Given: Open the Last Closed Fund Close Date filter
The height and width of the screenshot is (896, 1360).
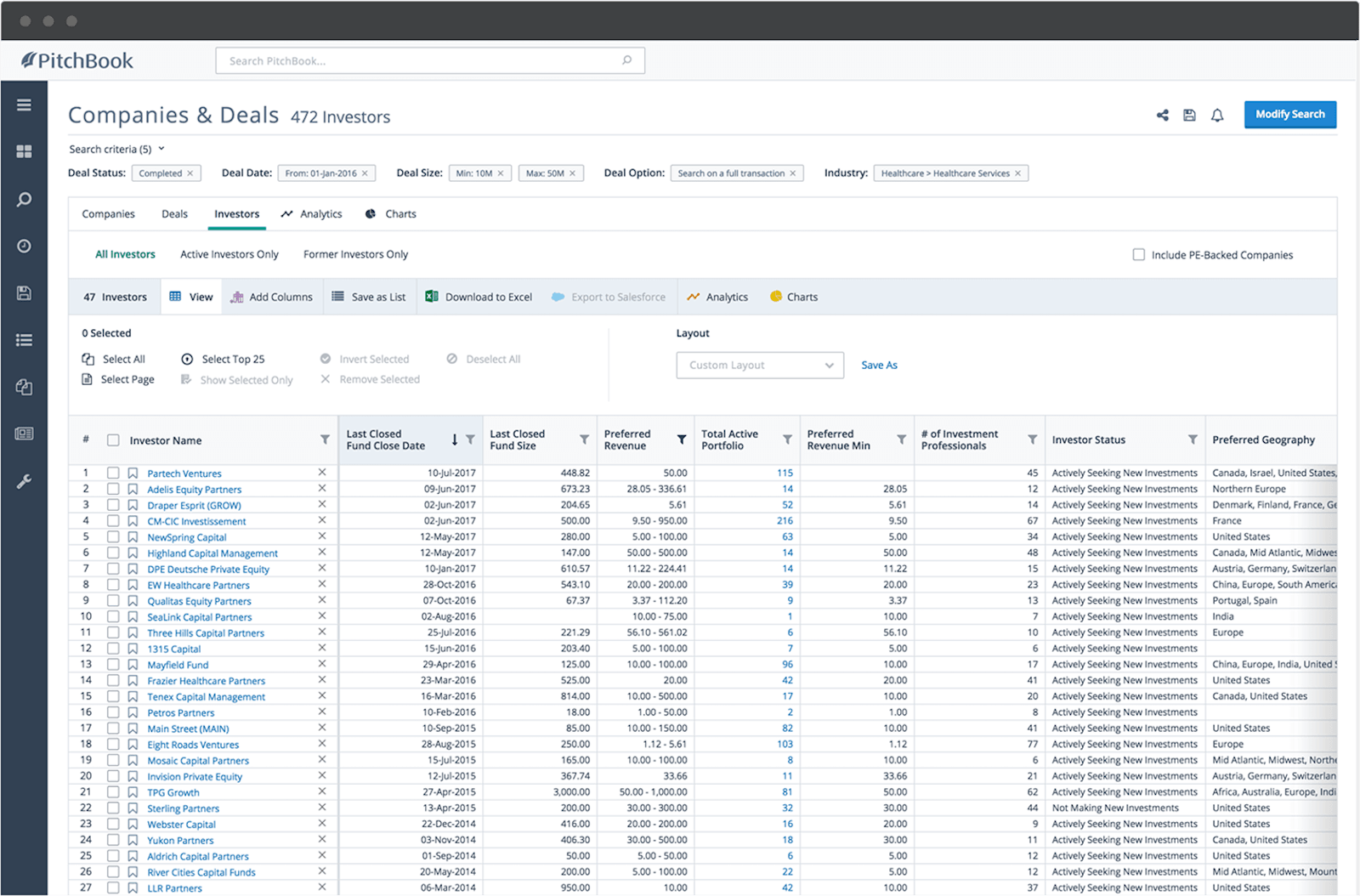Looking at the screenshot, I should pos(470,439).
